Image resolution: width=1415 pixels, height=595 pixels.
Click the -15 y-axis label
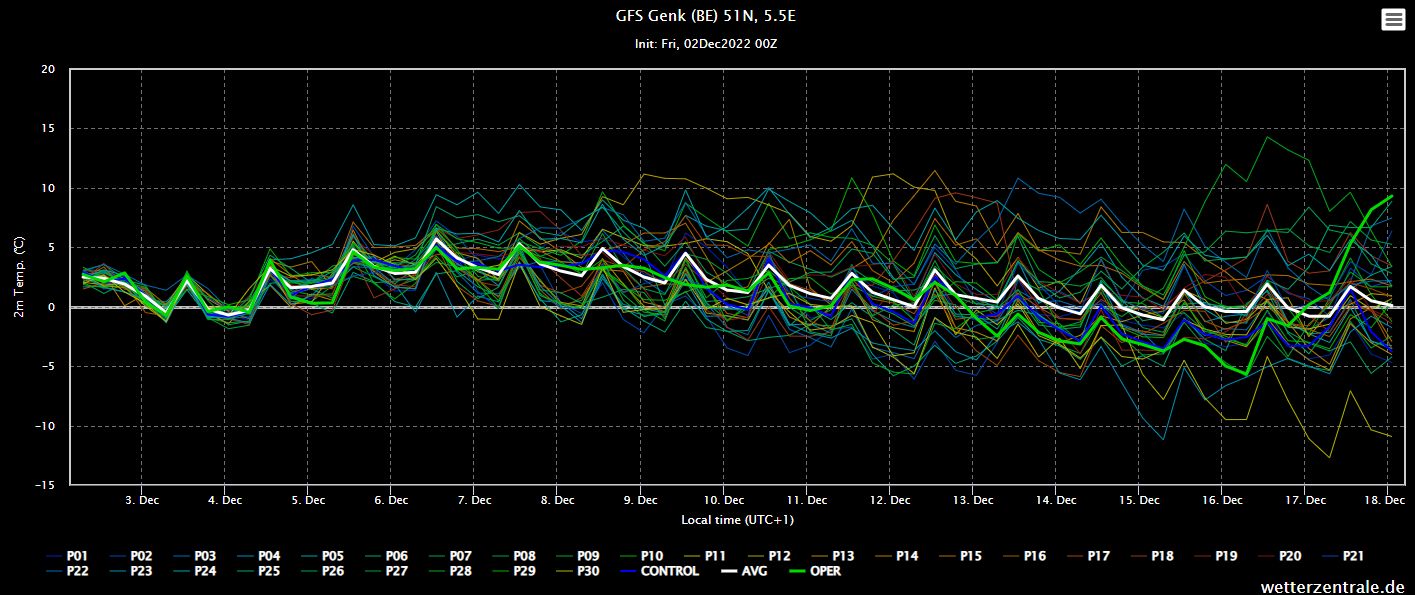46,485
